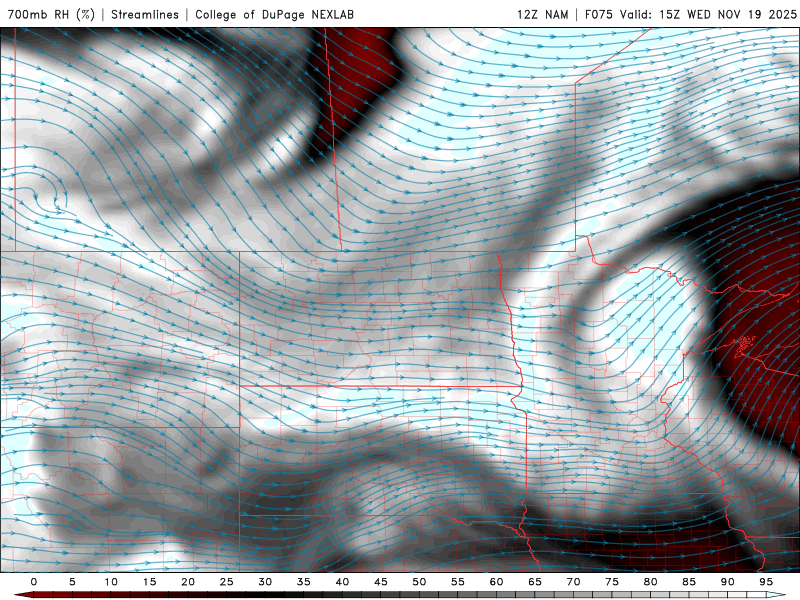The width and height of the screenshot is (800, 600).
Task: Click the "40" color scale label
Action: tap(342, 582)
